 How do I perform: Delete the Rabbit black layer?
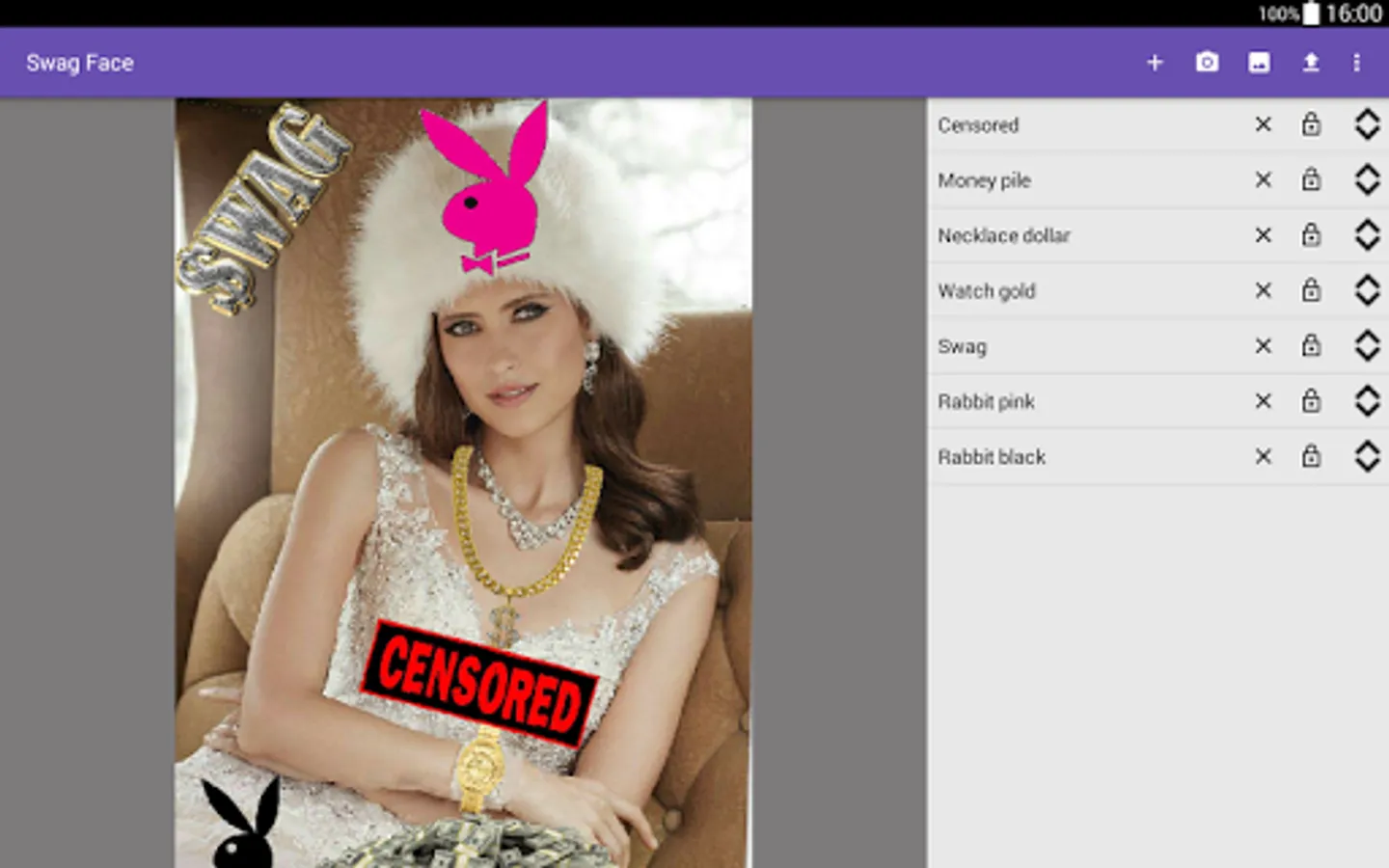[1263, 457]
